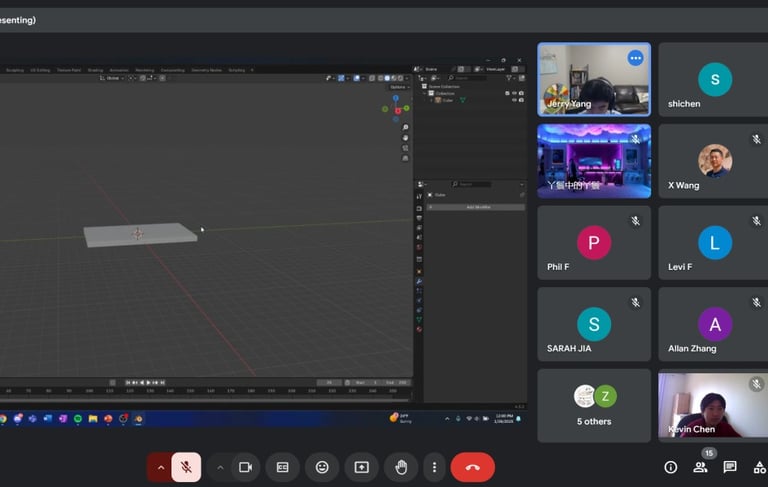Click the '5 others' participants tile
The width and height of the screenshot is (768, 487).
coord(594,405)
